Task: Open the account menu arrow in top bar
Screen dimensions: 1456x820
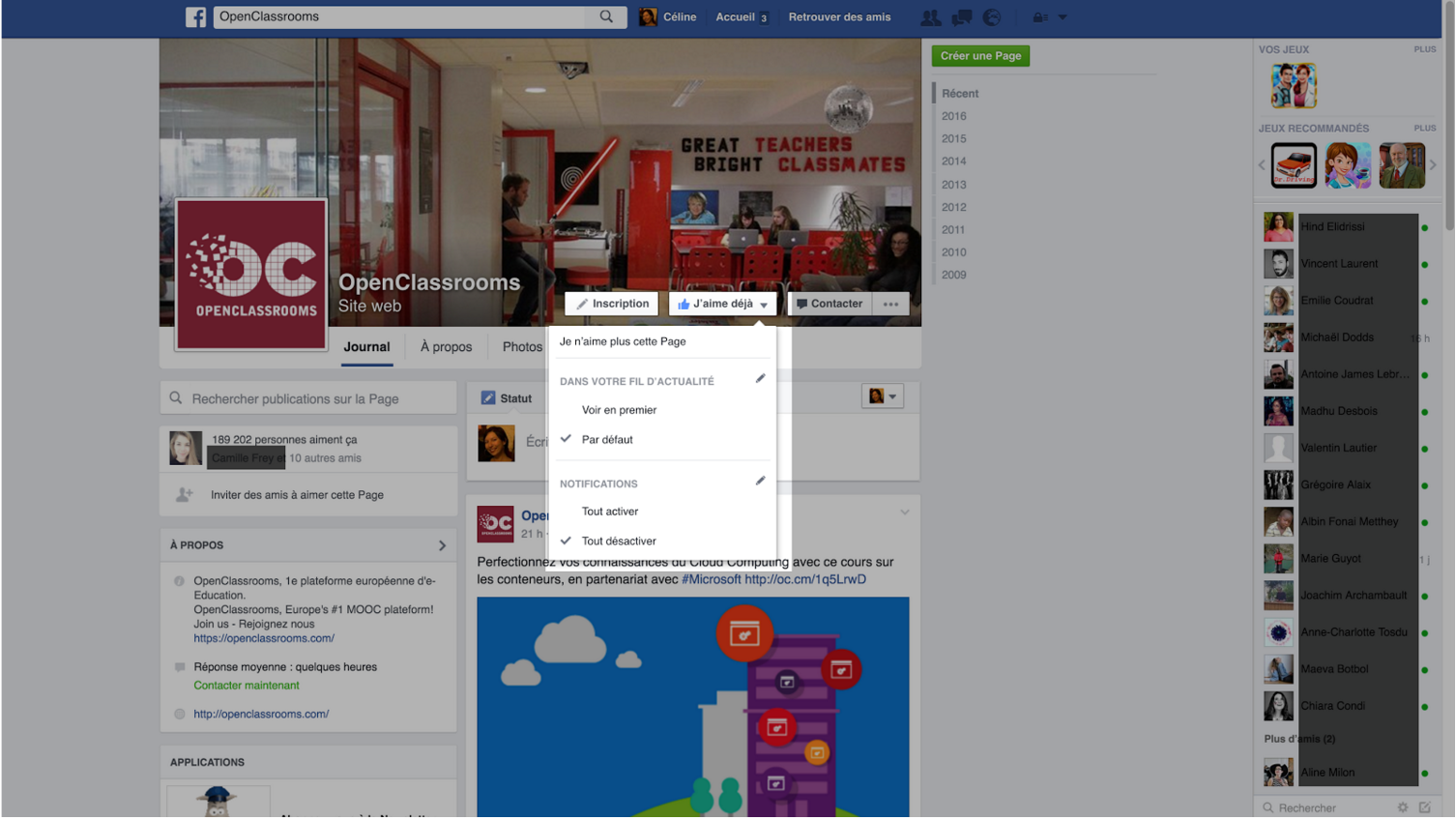Action: click(x=1063, y=17)
